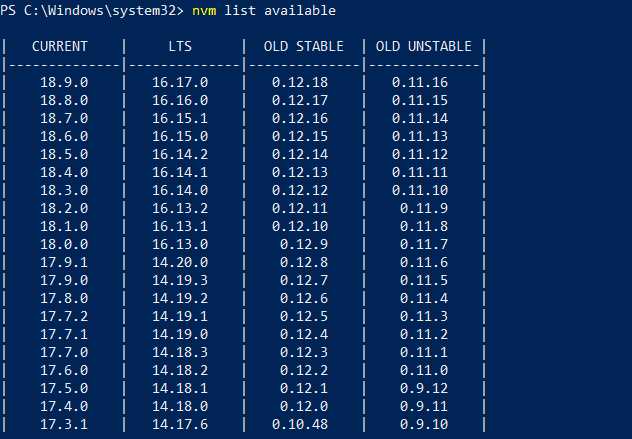
Task: Select old unstable version 0.11.5
Action: coord(424,280)
